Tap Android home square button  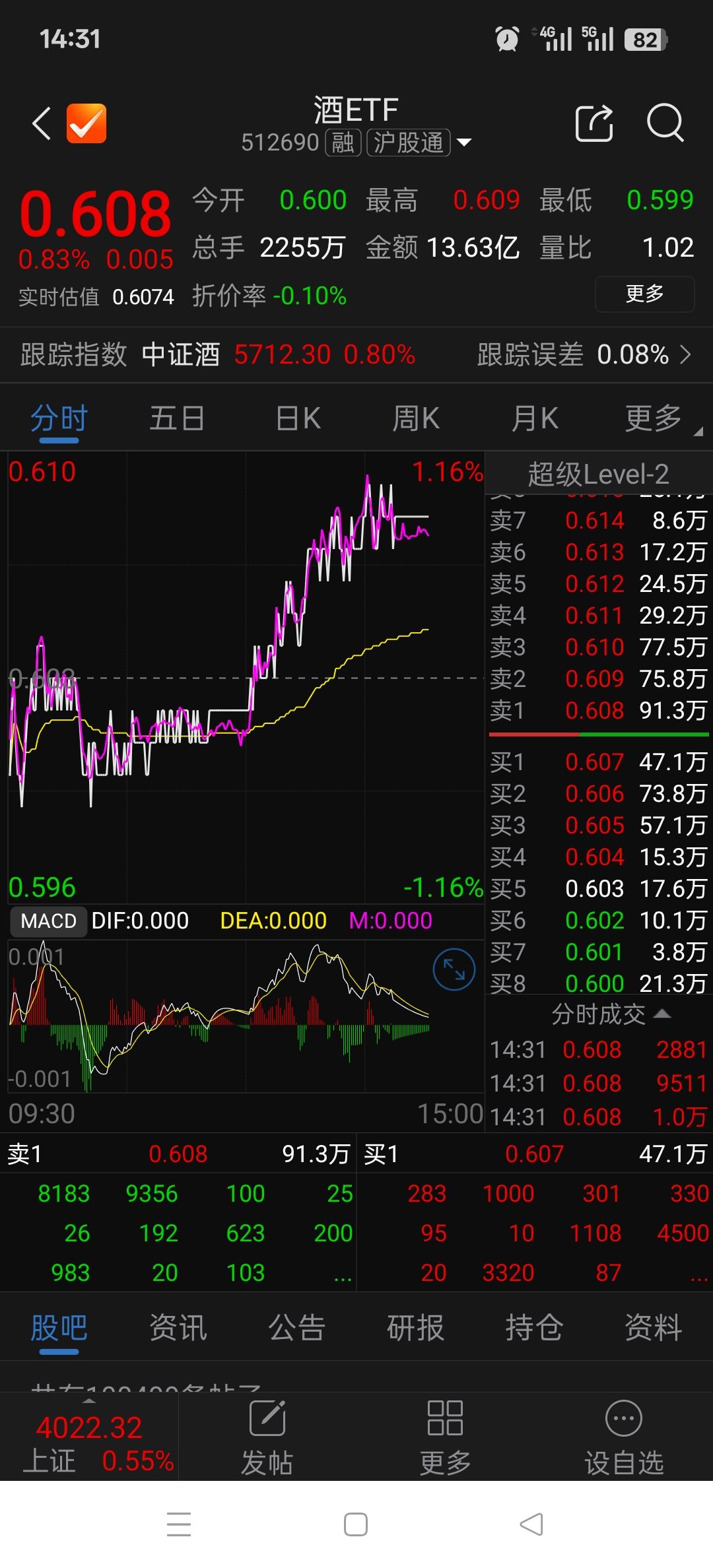click(x=356, y=1524)
